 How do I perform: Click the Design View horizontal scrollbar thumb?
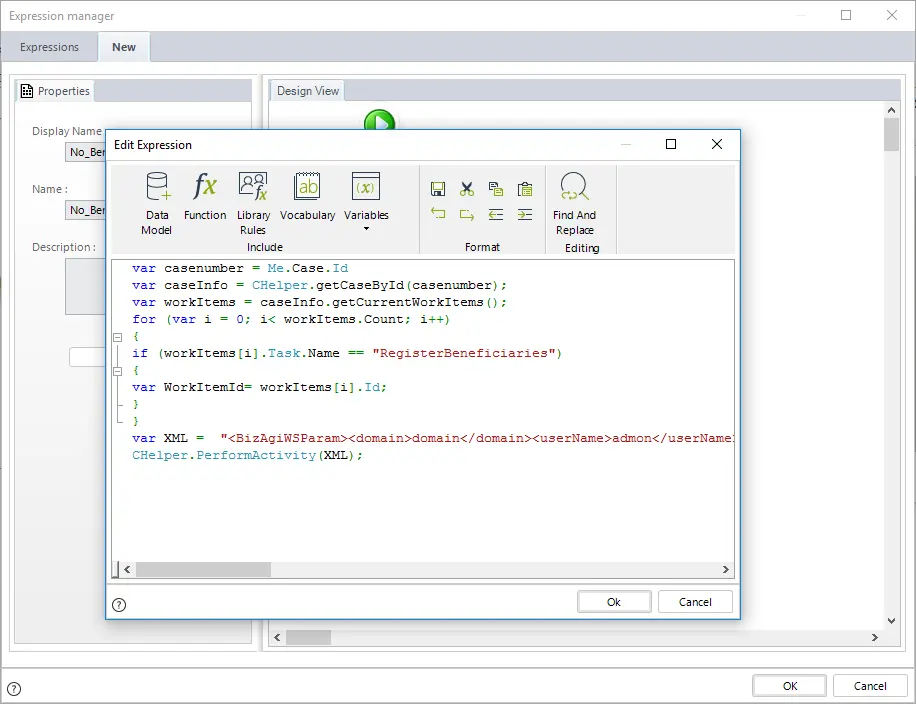[308, 637]
